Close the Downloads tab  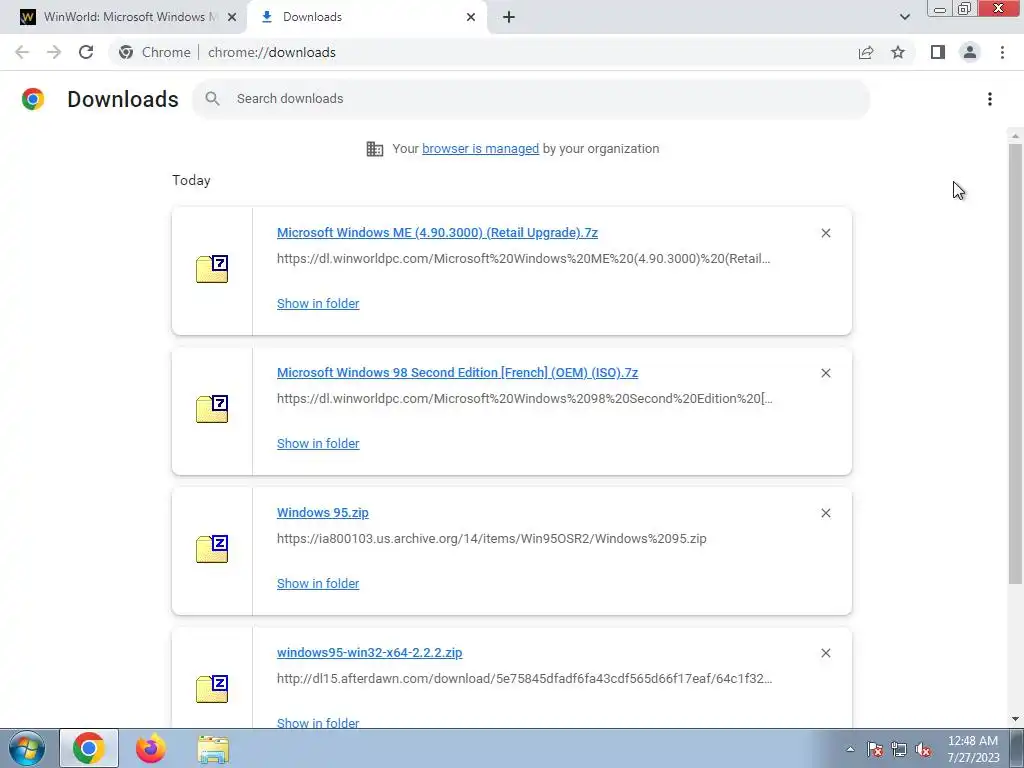(x=471, y=17)
